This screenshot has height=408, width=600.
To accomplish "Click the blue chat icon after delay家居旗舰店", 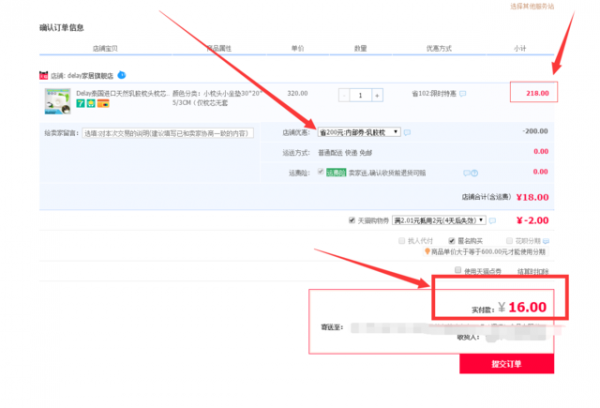I will click(122, 75).
